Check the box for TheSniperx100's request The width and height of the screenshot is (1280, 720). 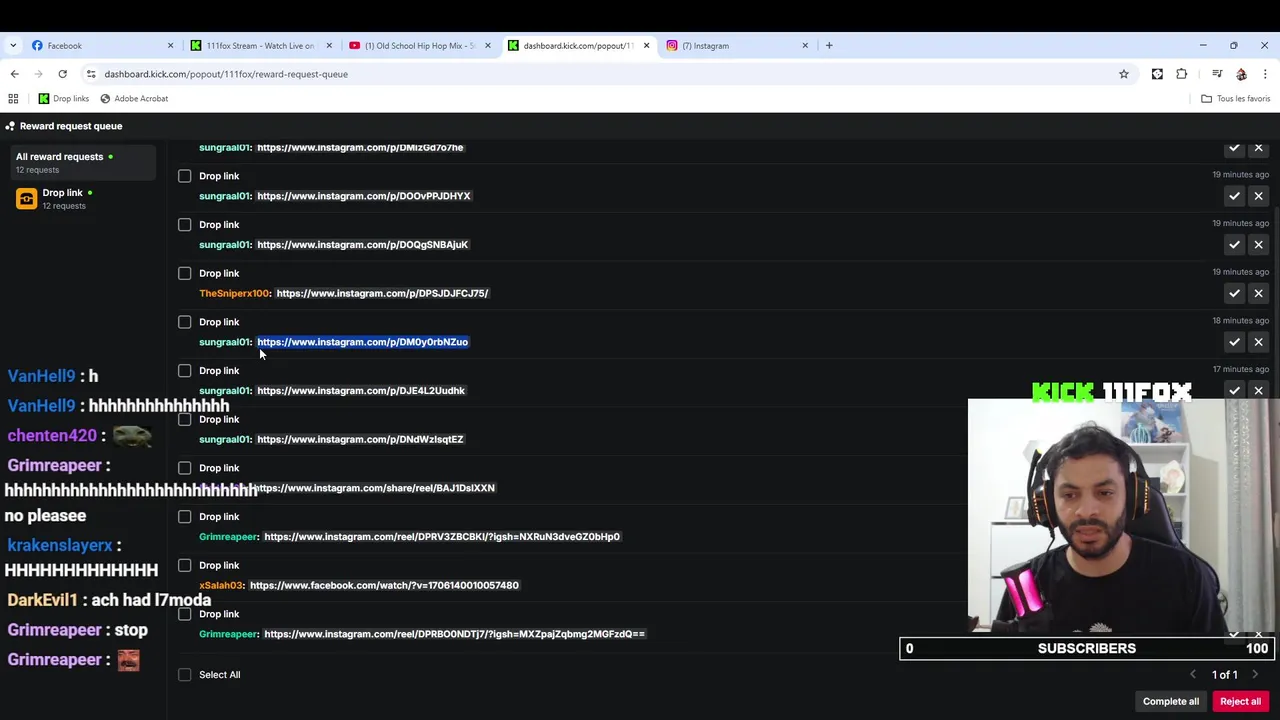pyautogui.click(x=185, y=273)
